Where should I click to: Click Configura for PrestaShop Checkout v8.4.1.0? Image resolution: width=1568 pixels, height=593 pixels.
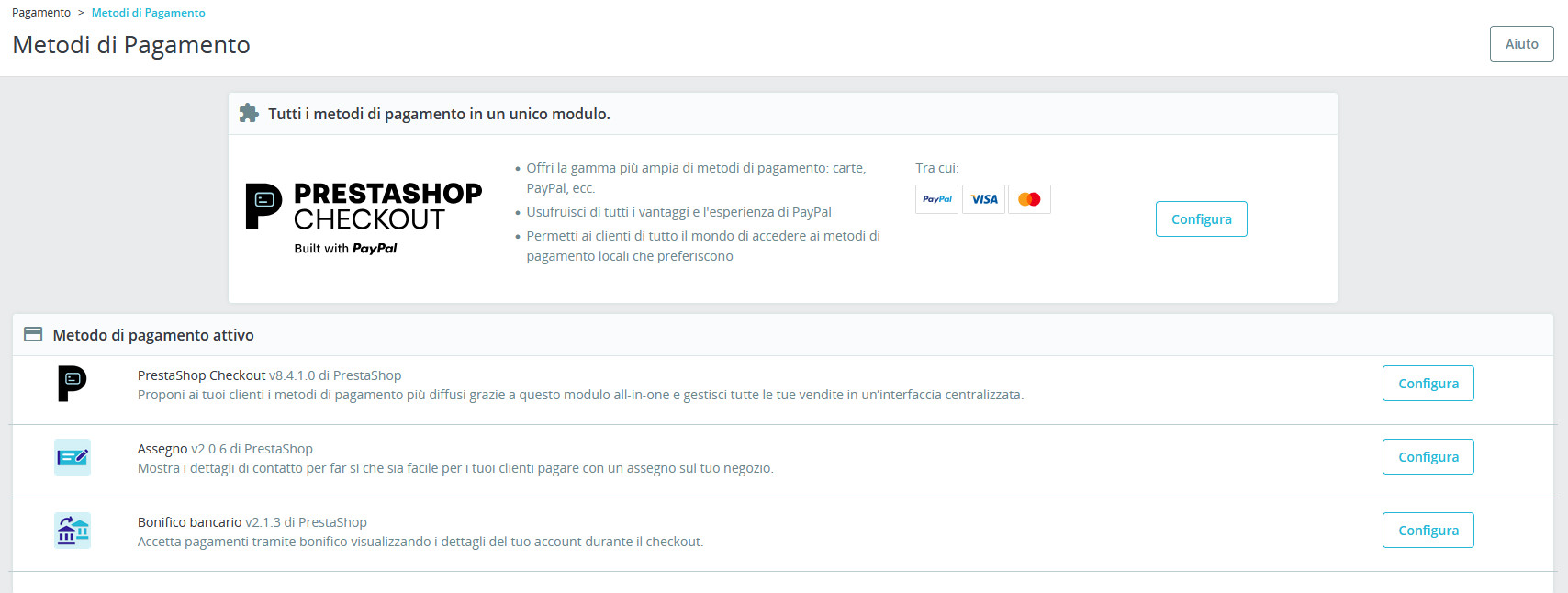1428,384
